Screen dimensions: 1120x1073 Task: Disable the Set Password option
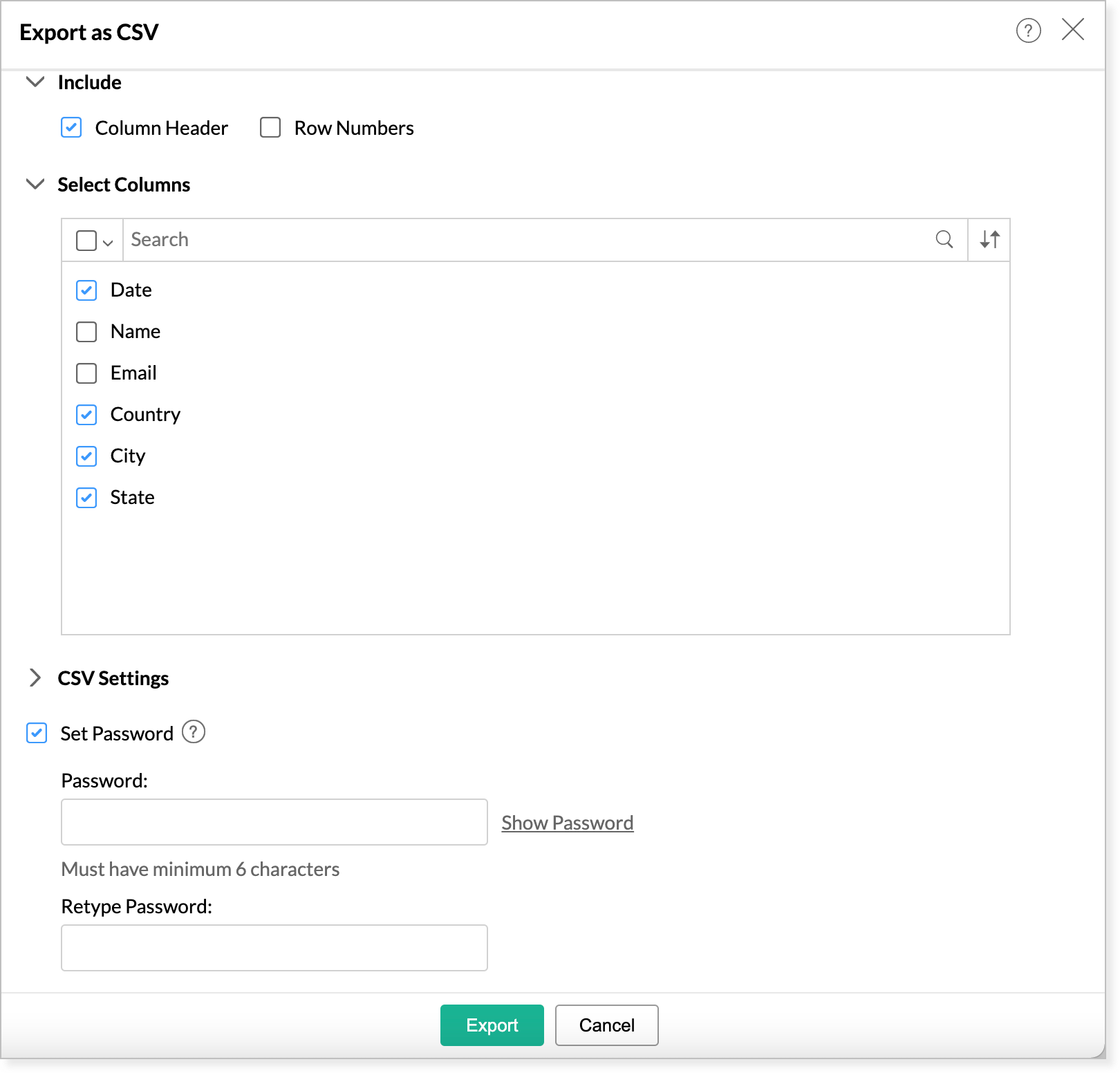pyautogui.click(x=36, y=733)
